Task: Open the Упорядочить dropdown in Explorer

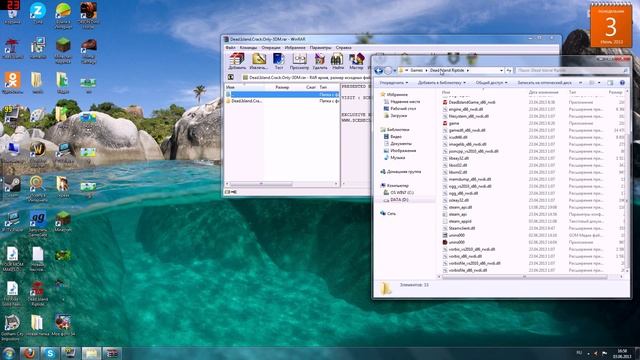Action: click(393, 83)
